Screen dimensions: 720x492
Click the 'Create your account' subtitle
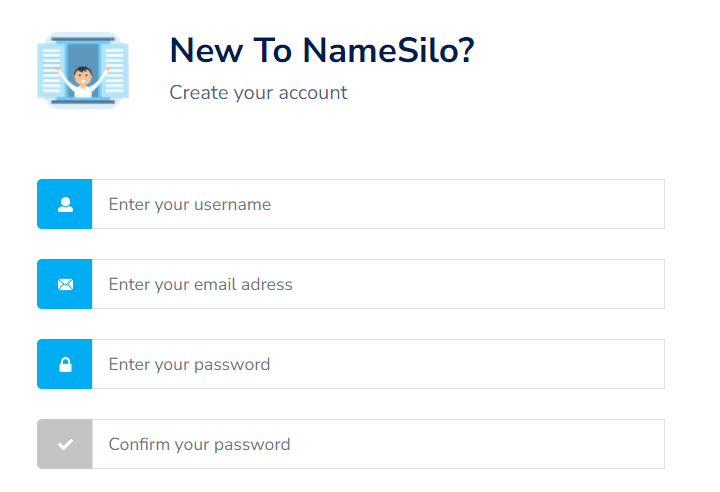tap(259, 93)
